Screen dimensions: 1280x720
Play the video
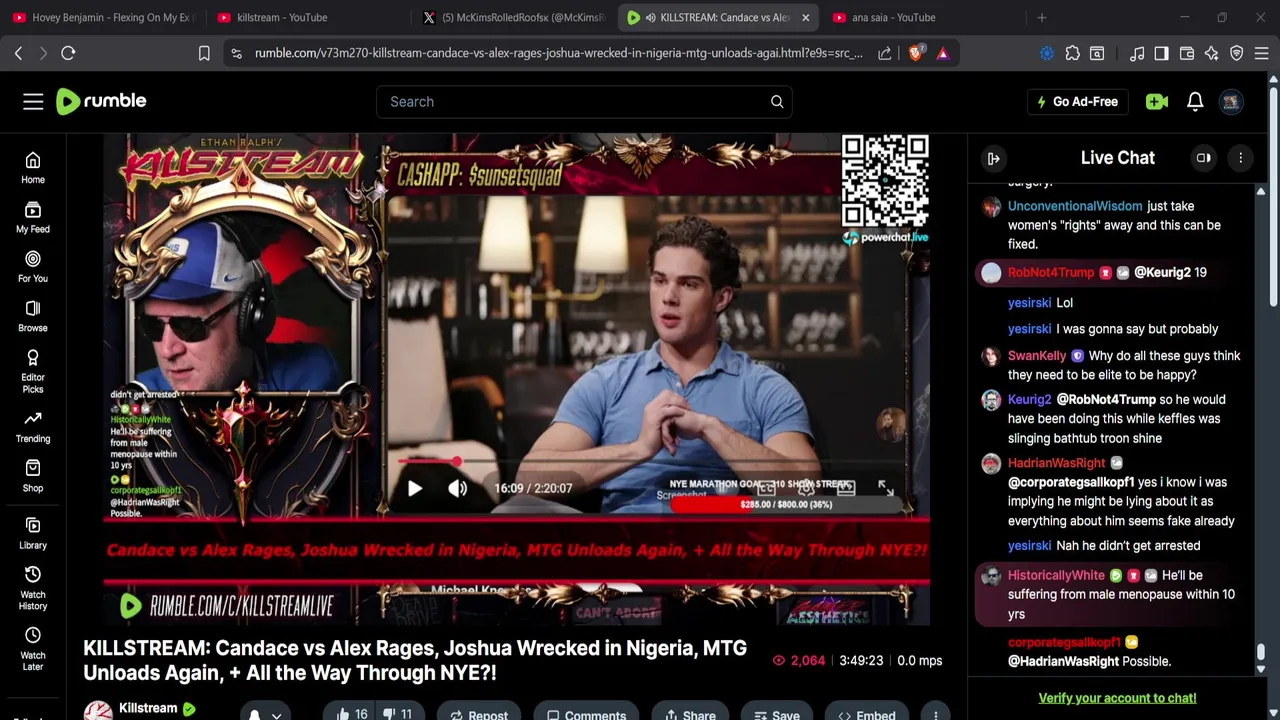[414, 488]
